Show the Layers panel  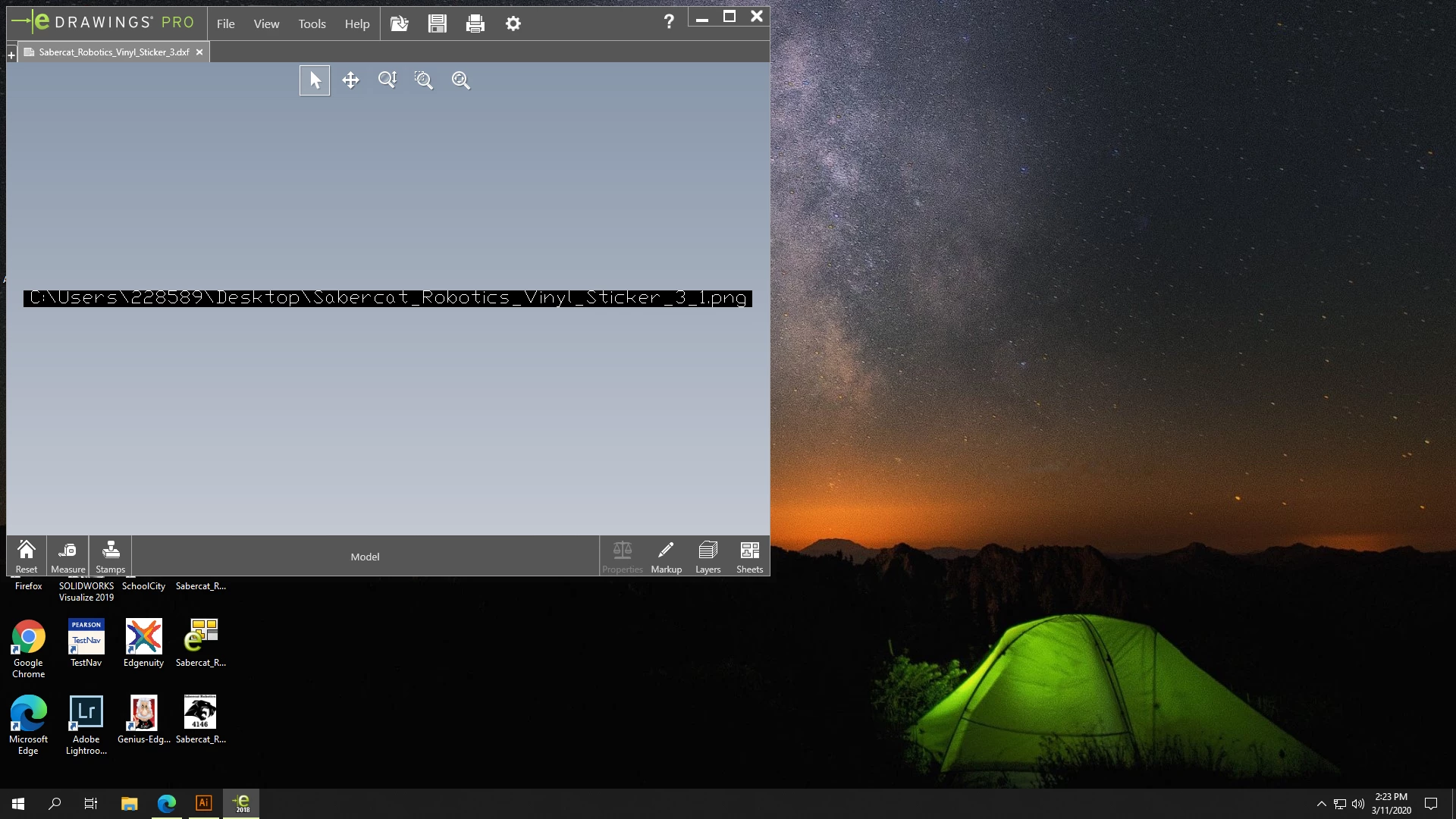708,557
